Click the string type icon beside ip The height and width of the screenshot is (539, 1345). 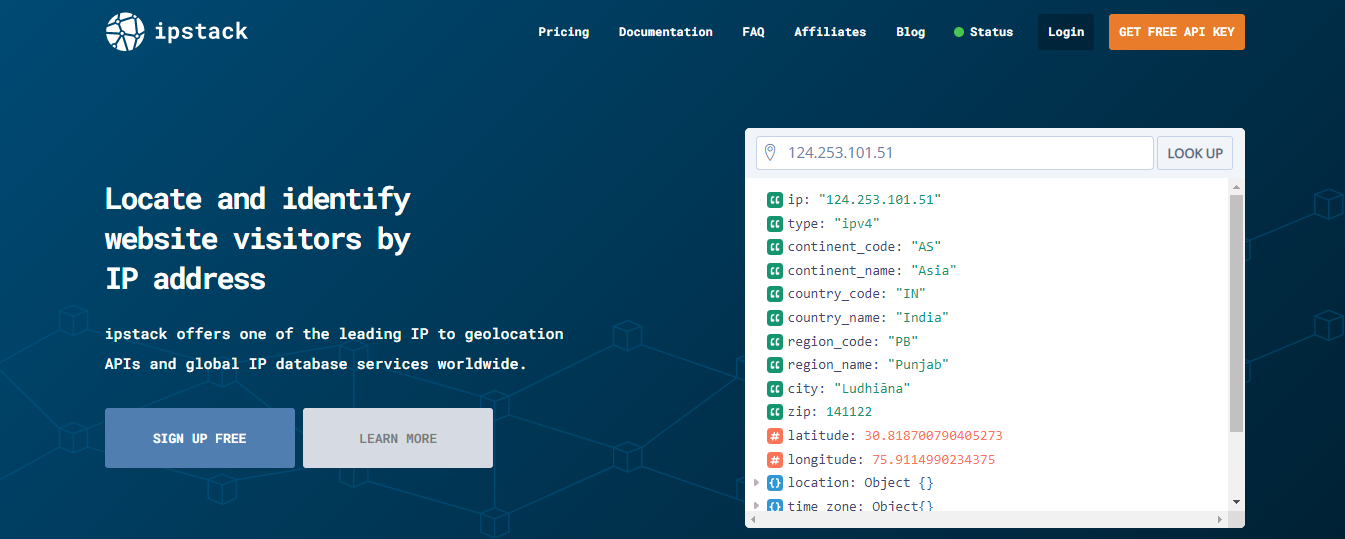pos(775,200)
